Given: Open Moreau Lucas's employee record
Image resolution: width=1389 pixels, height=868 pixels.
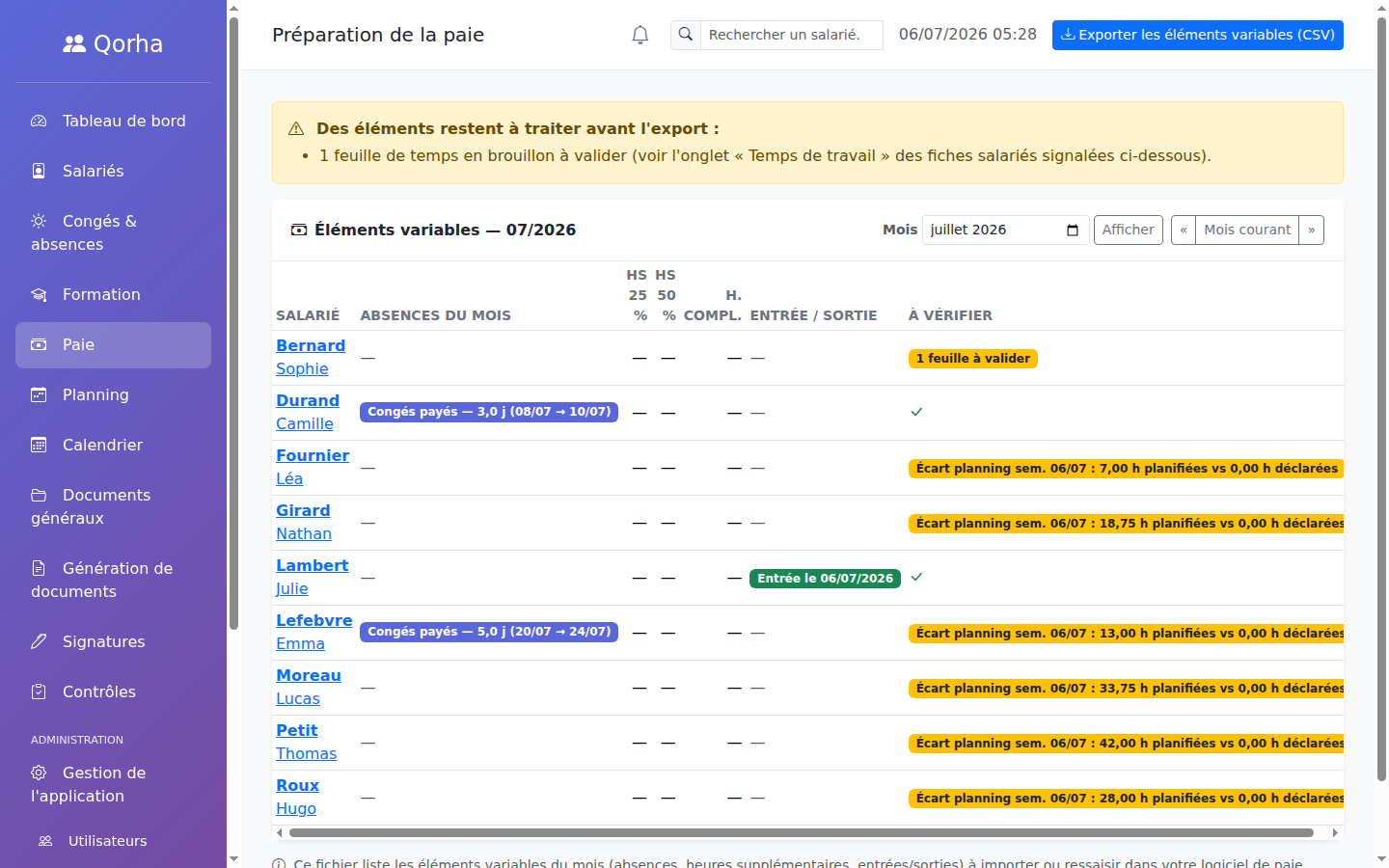Looking at the screenshot, I should coord(309,687).
